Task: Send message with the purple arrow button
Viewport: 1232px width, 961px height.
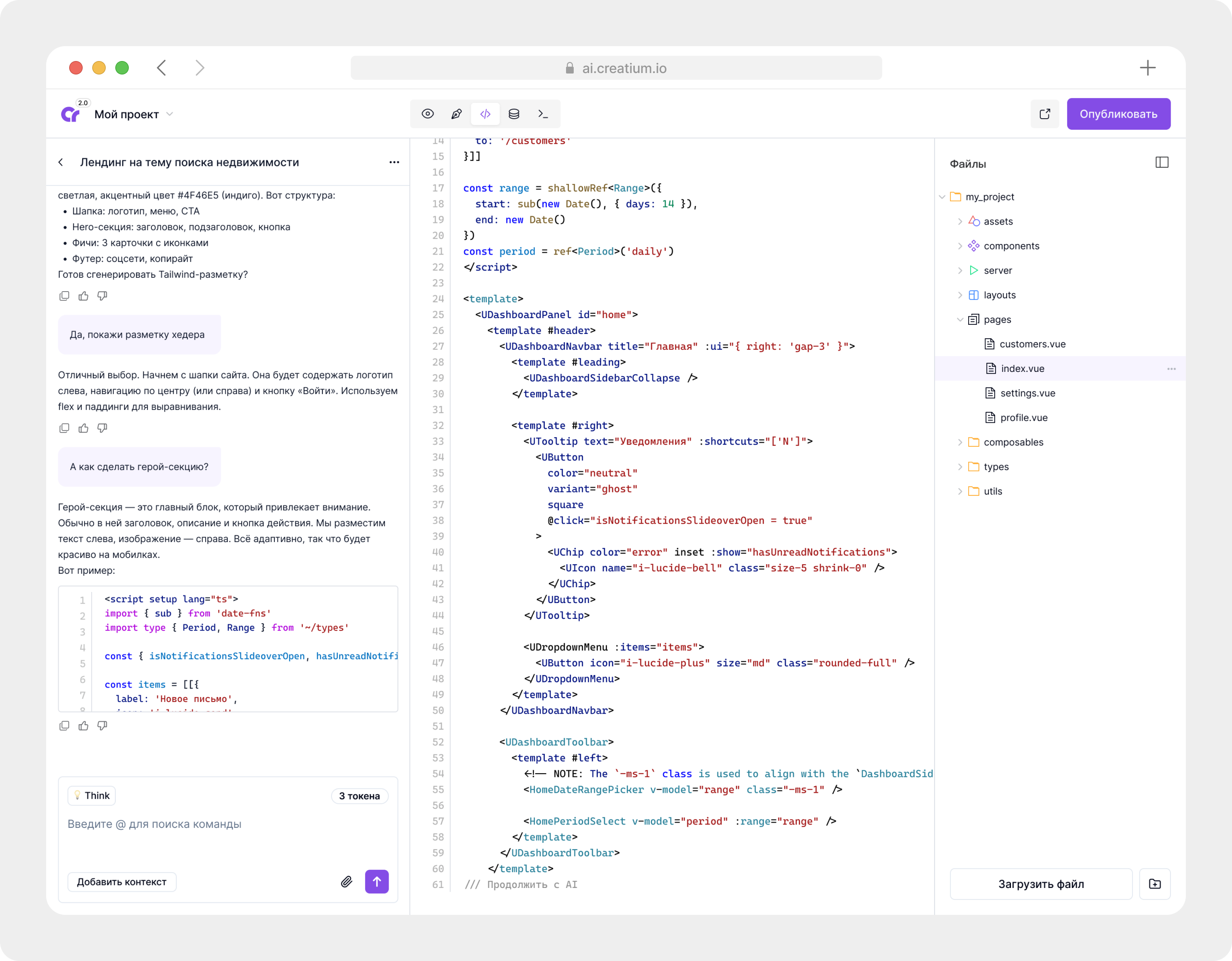Action: point(377,882)
